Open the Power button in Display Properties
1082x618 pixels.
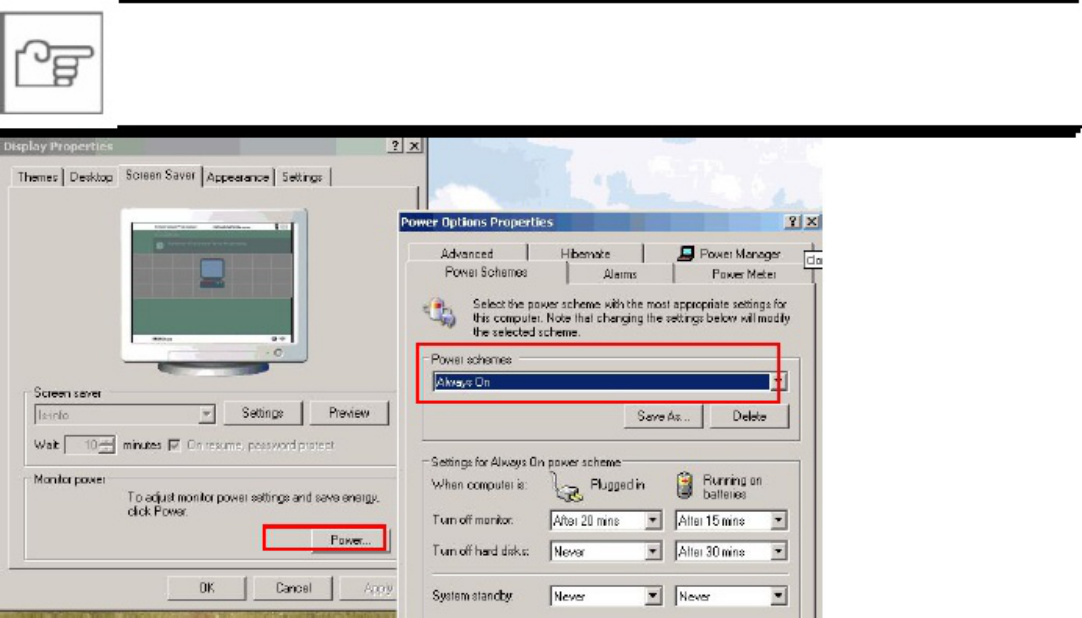(x=350, y=539)
